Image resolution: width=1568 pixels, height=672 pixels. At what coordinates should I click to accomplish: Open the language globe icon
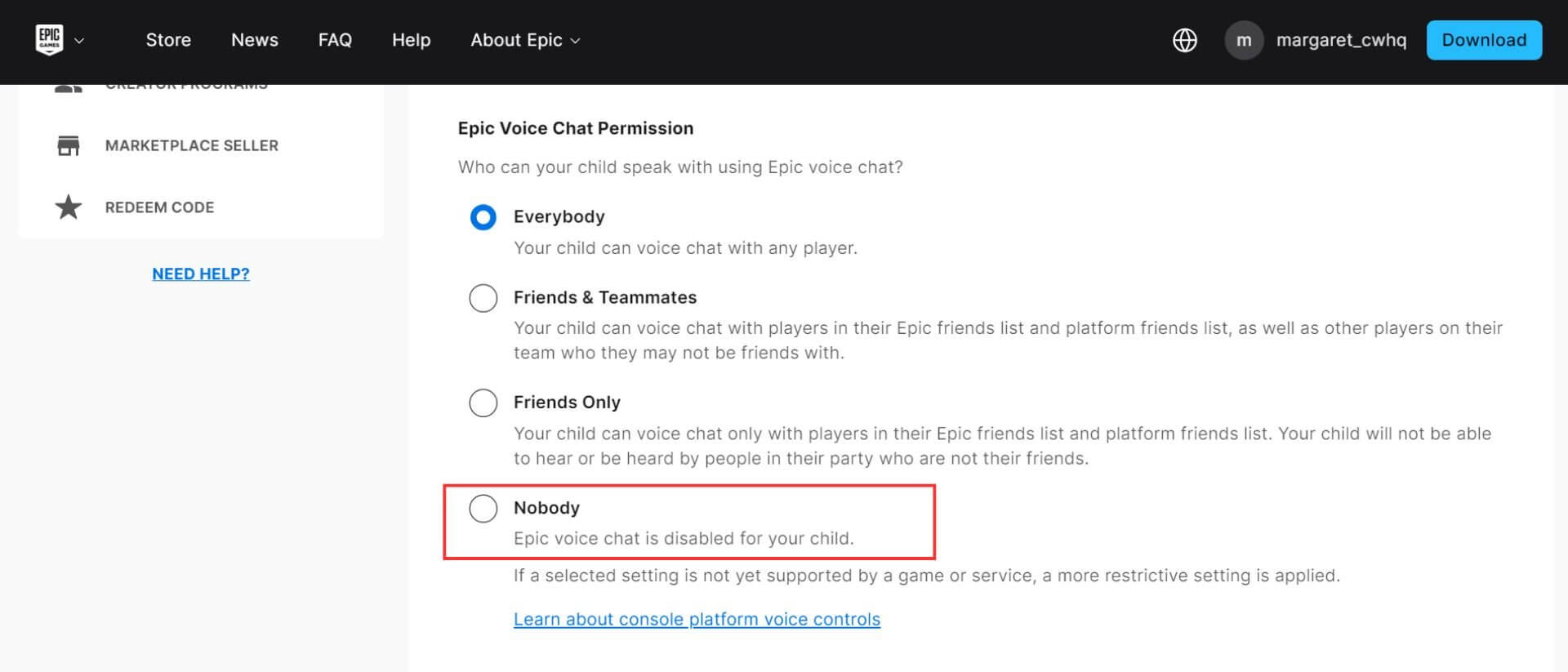(1184, 40)
